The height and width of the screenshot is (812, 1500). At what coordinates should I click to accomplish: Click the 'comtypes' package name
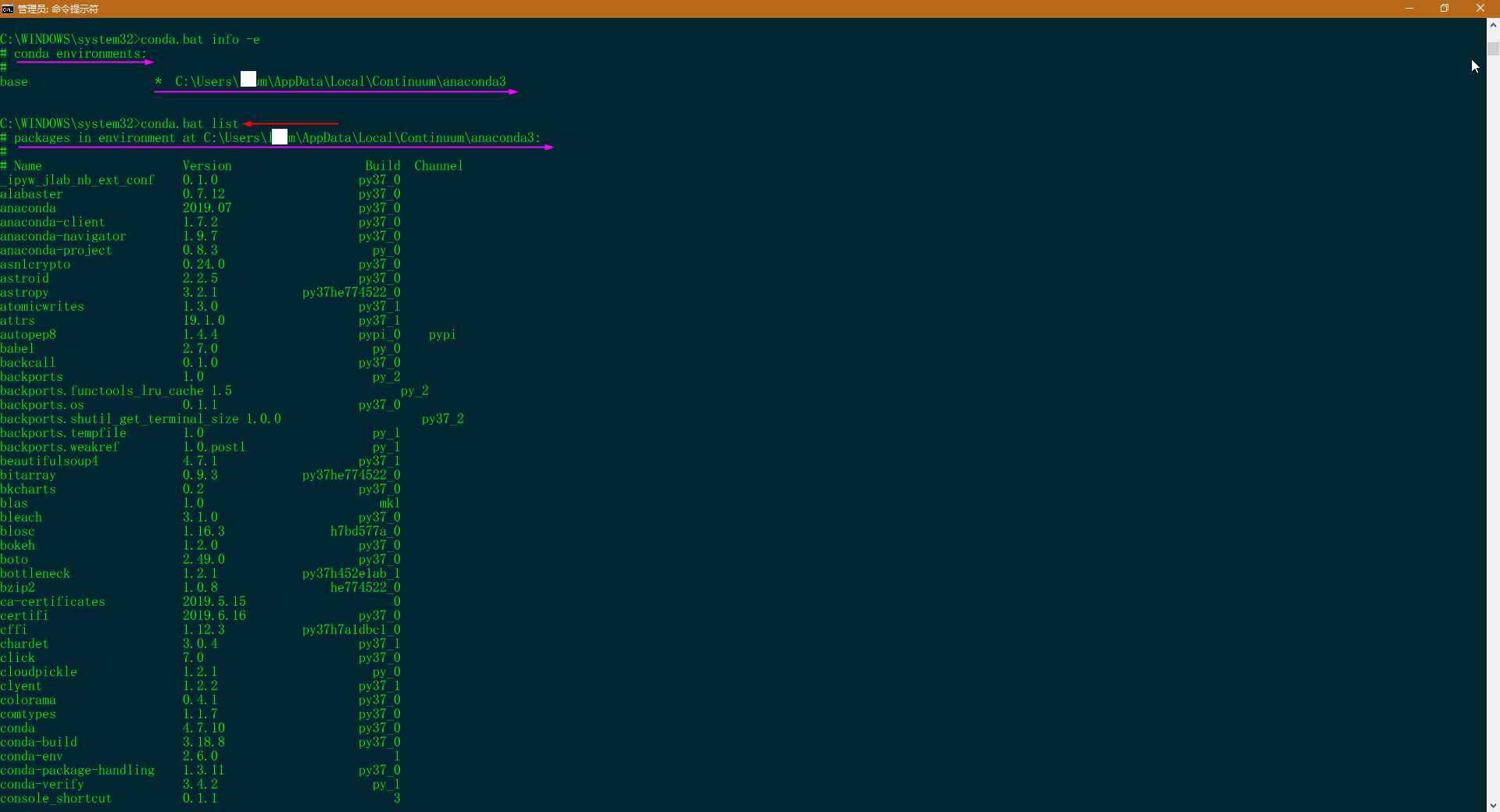[28, 714]
